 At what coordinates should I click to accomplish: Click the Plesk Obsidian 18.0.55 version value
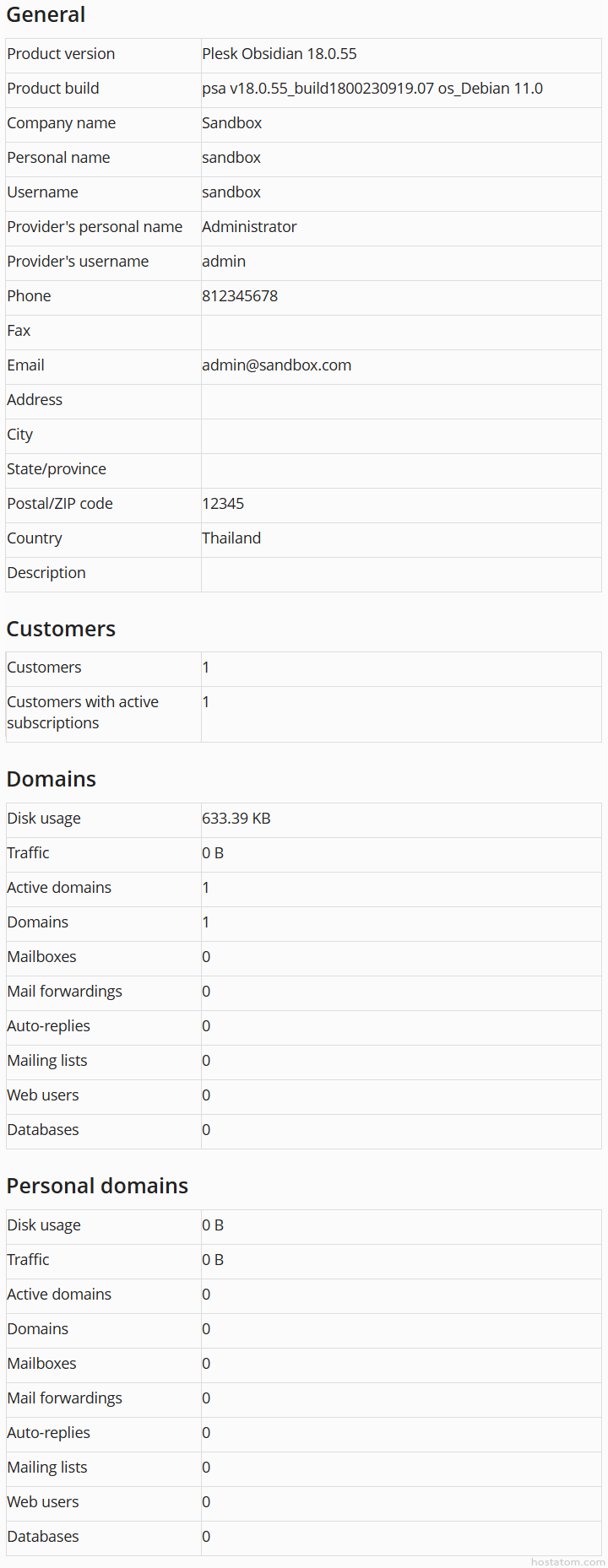click(279, 54)
